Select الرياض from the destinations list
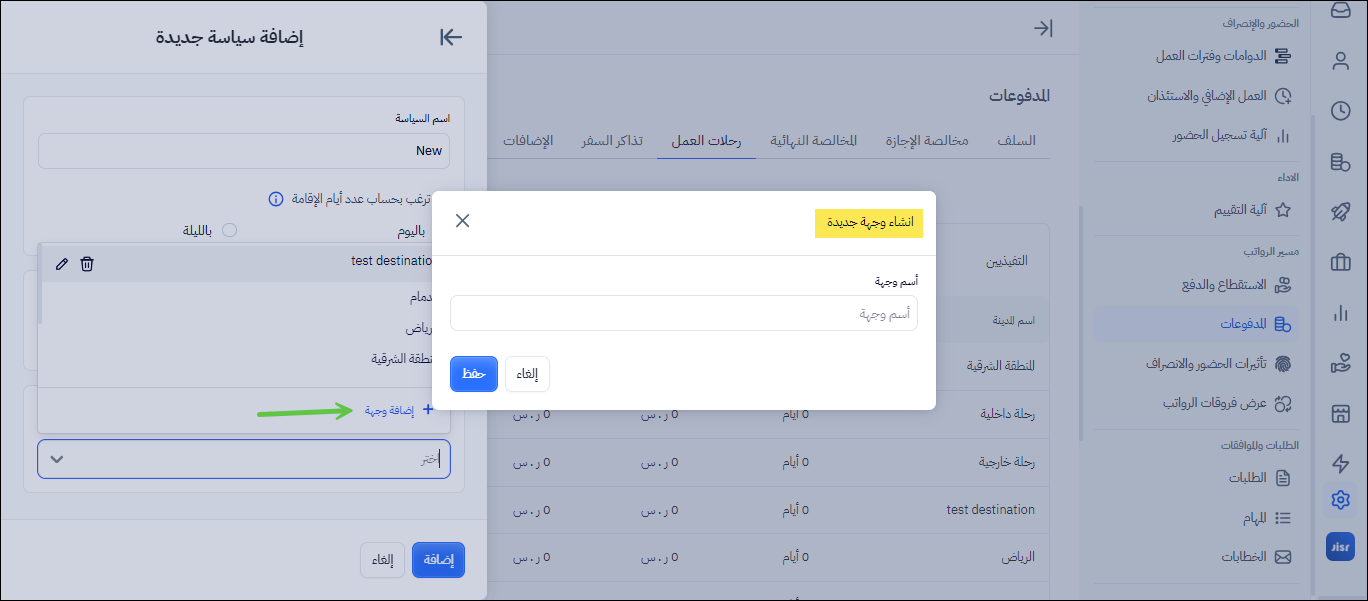1368x601 pixels. coord(417,328)
